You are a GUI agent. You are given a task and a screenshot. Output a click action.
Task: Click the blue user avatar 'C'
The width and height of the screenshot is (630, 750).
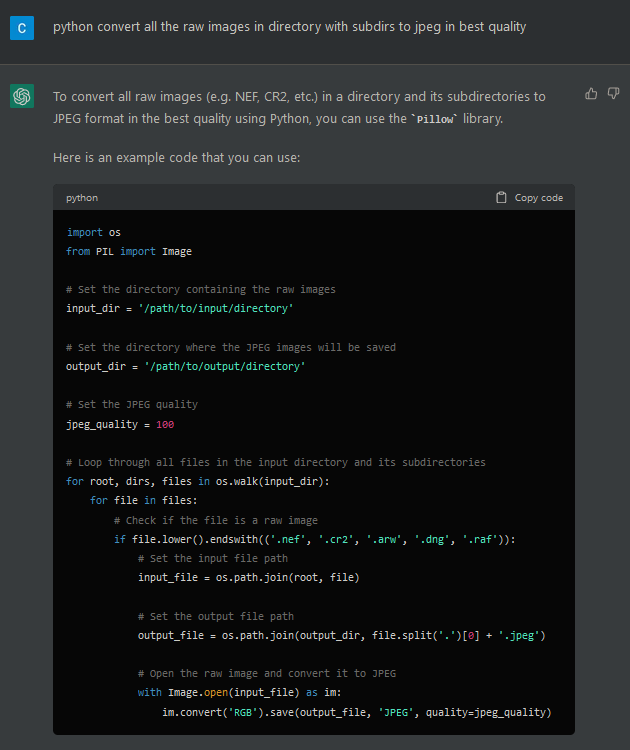tap(22, 27)
